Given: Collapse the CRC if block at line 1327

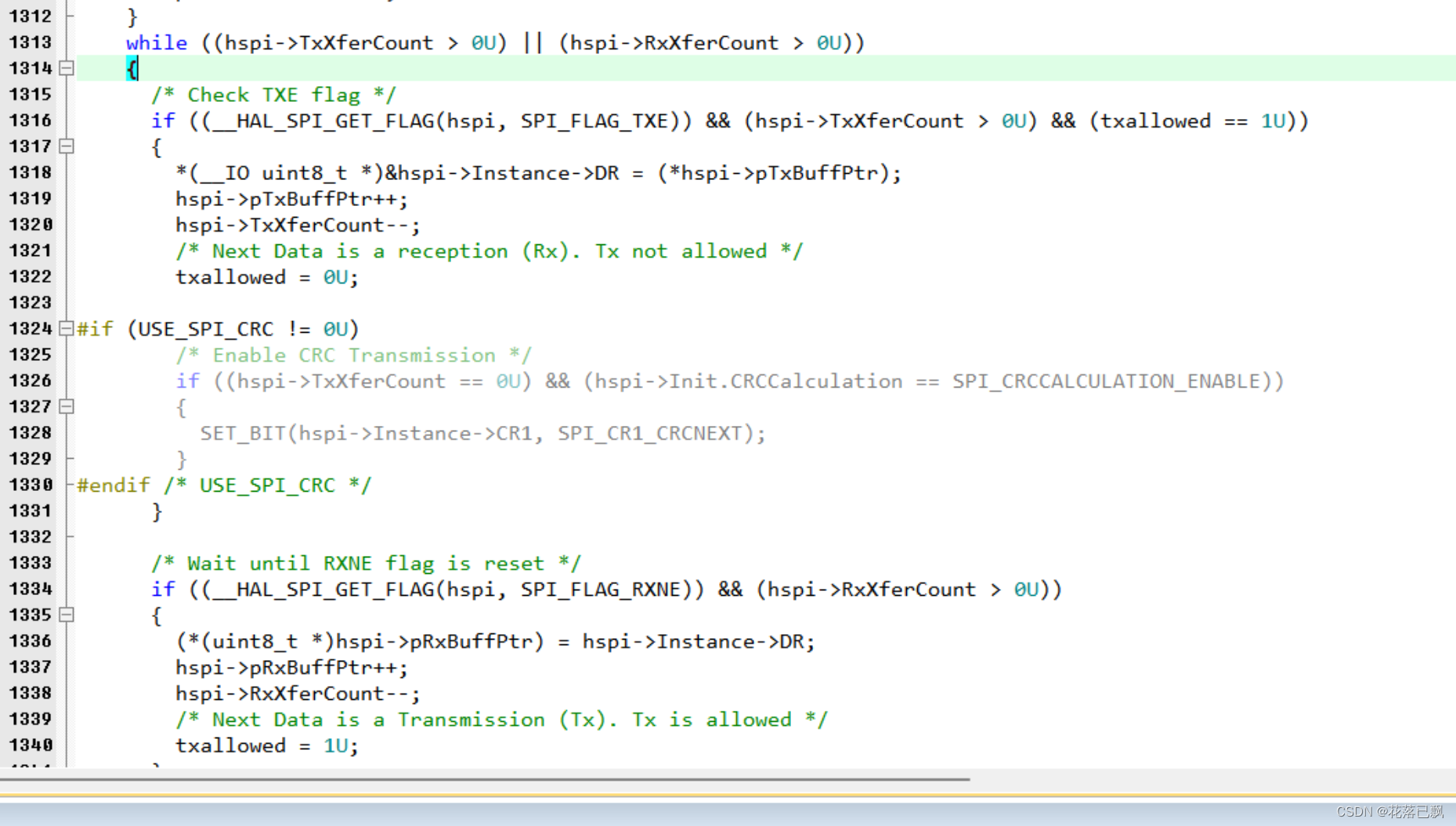Looking at the screenshot, I should pyautogui.click(x=67, y=406).
